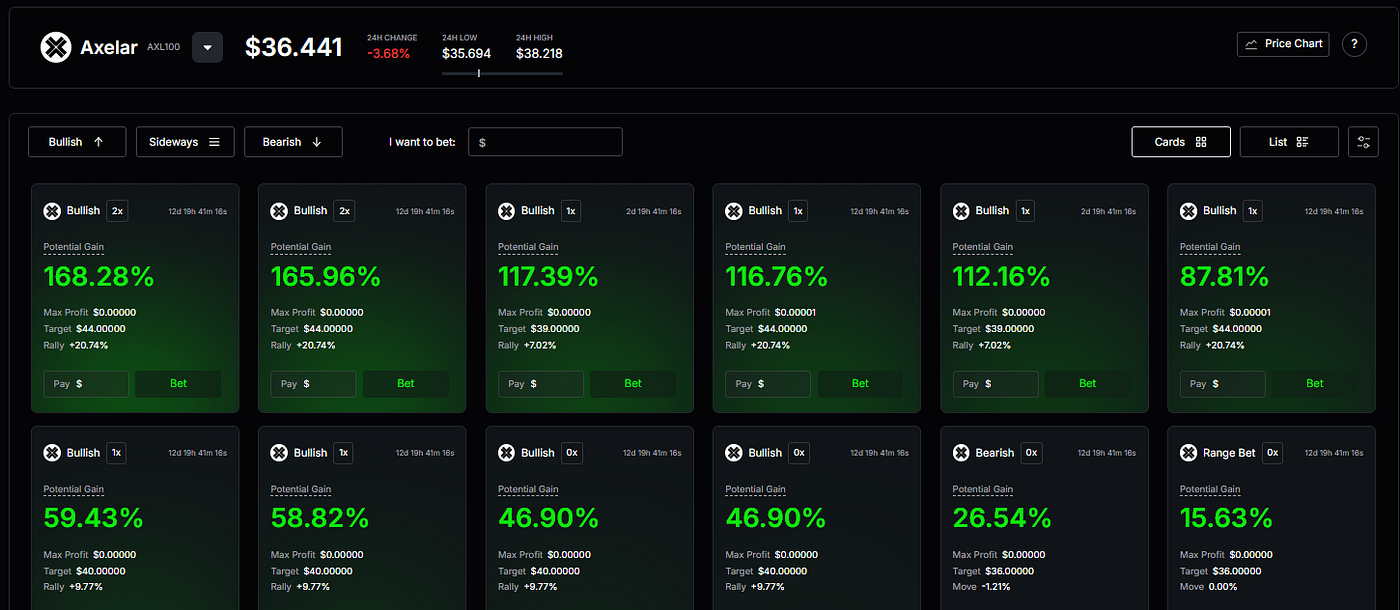Image resolution: width=1400 pixels, height=610 pixels.
Task: Click the '2d 19h 41m 16s' timer on 117.39% card
Action: (654, 212)
